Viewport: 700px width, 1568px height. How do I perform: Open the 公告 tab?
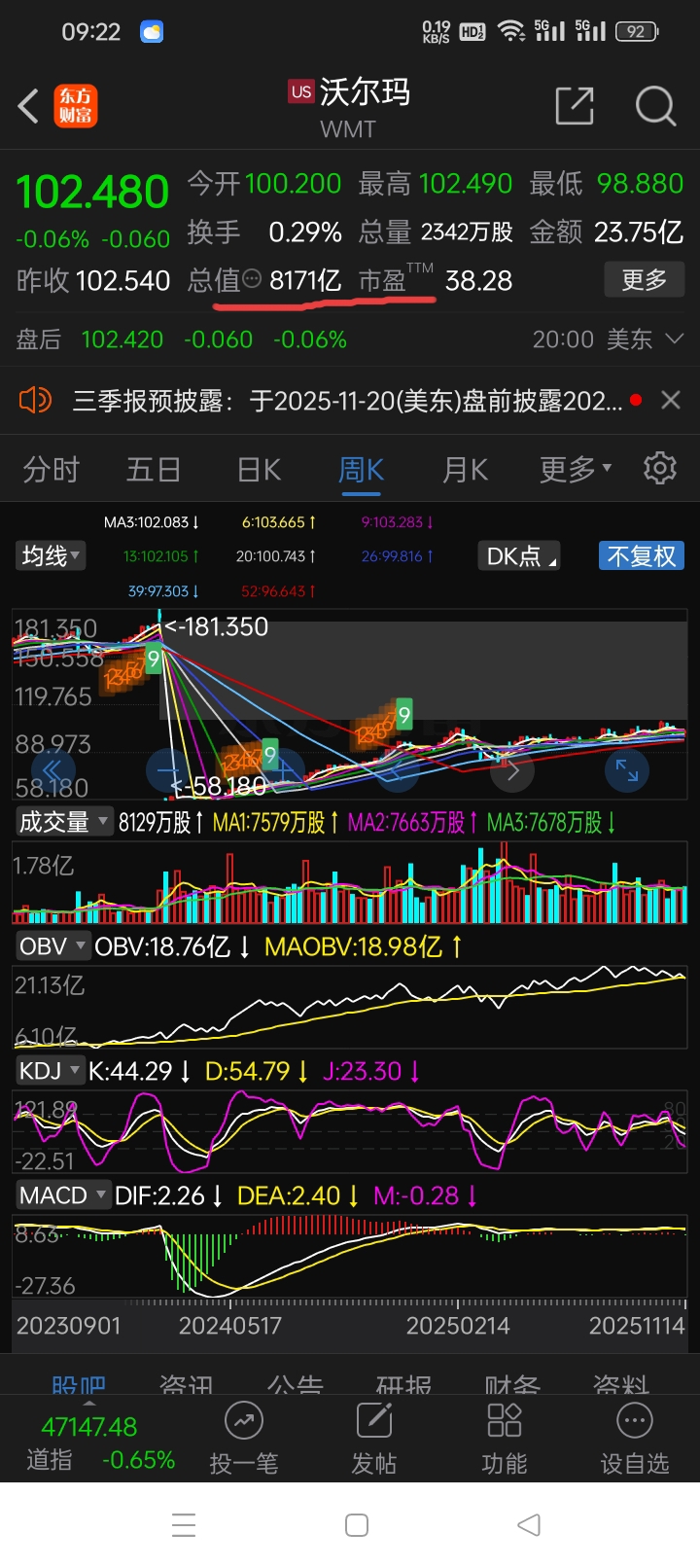point(296,1383)
